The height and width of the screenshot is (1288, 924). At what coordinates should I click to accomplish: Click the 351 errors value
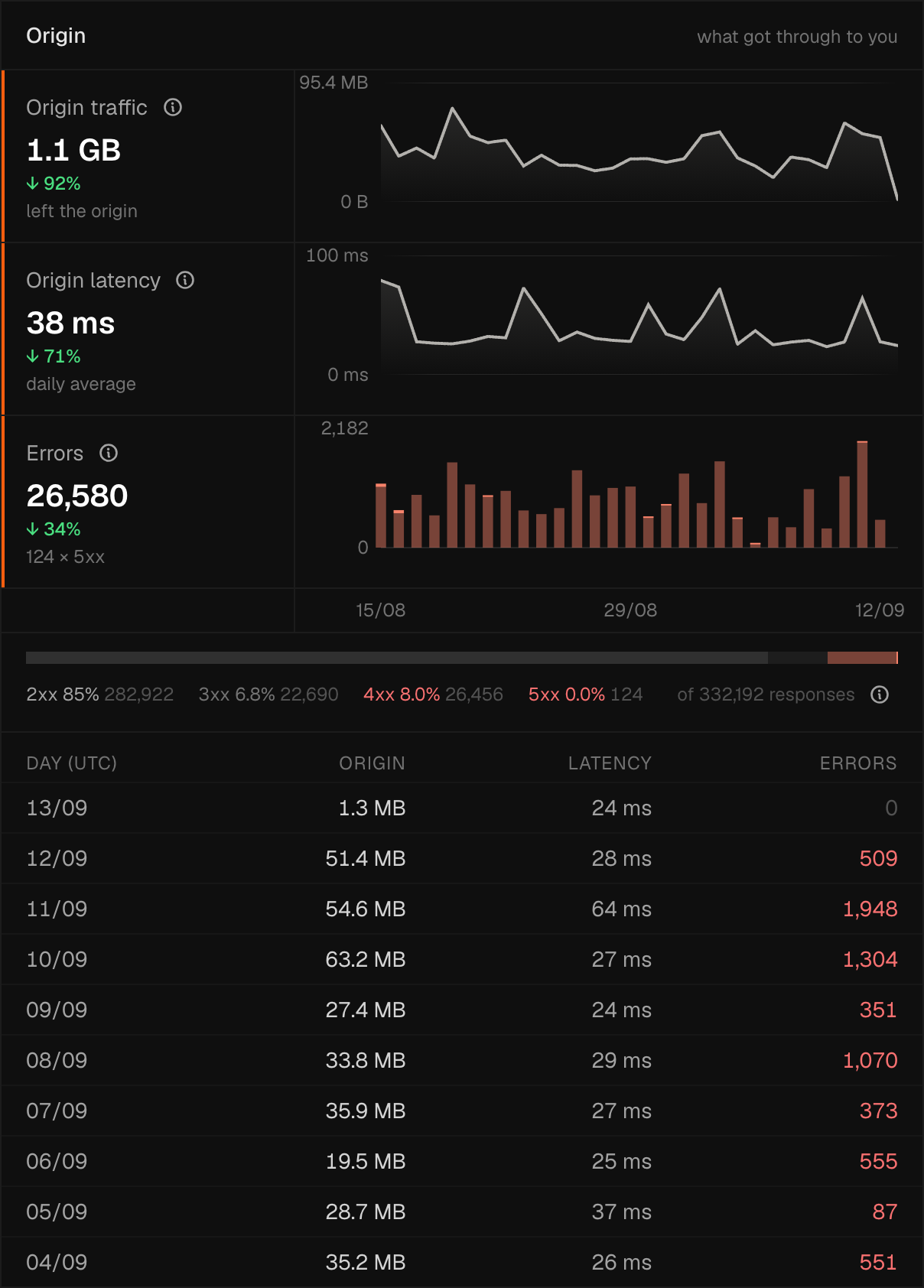[878, 1010]
